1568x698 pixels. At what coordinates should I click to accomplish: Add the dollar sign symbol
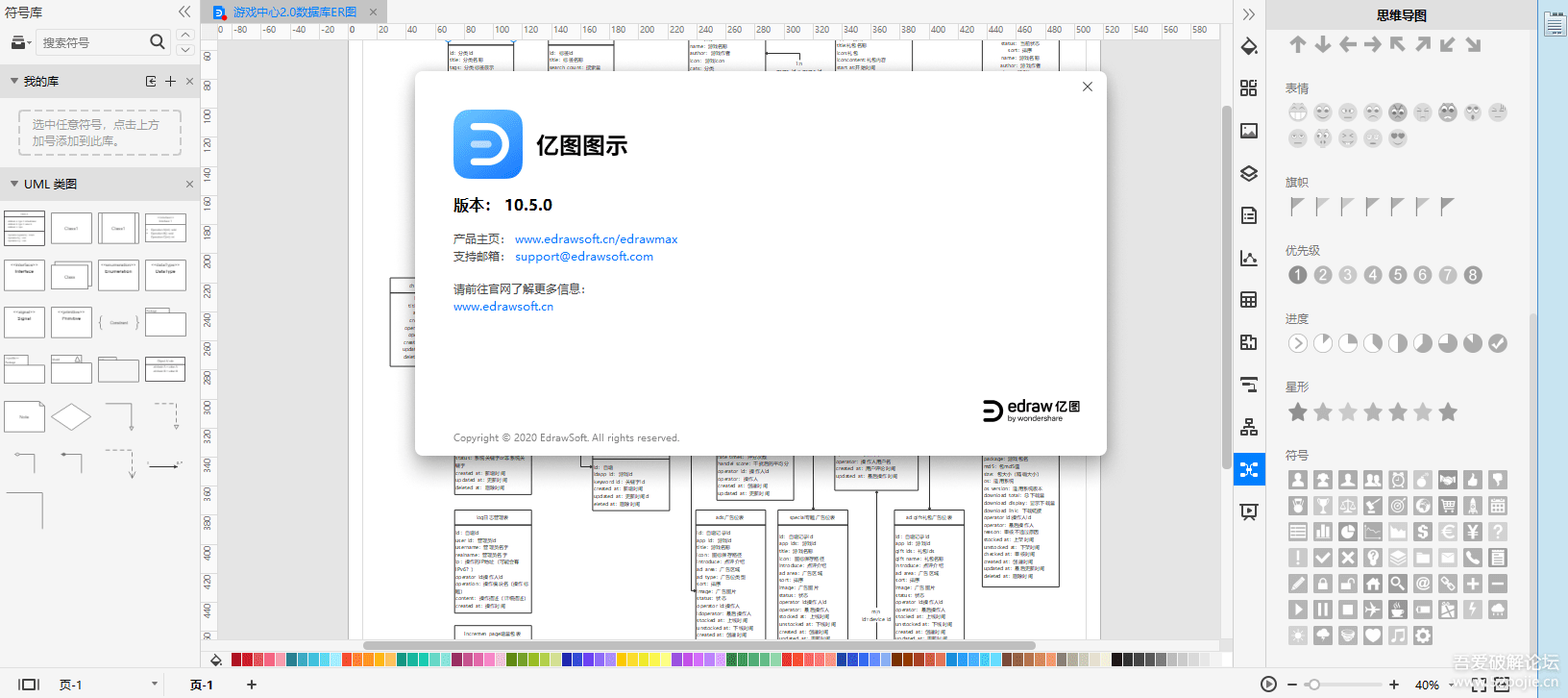tap(1423, 532)
